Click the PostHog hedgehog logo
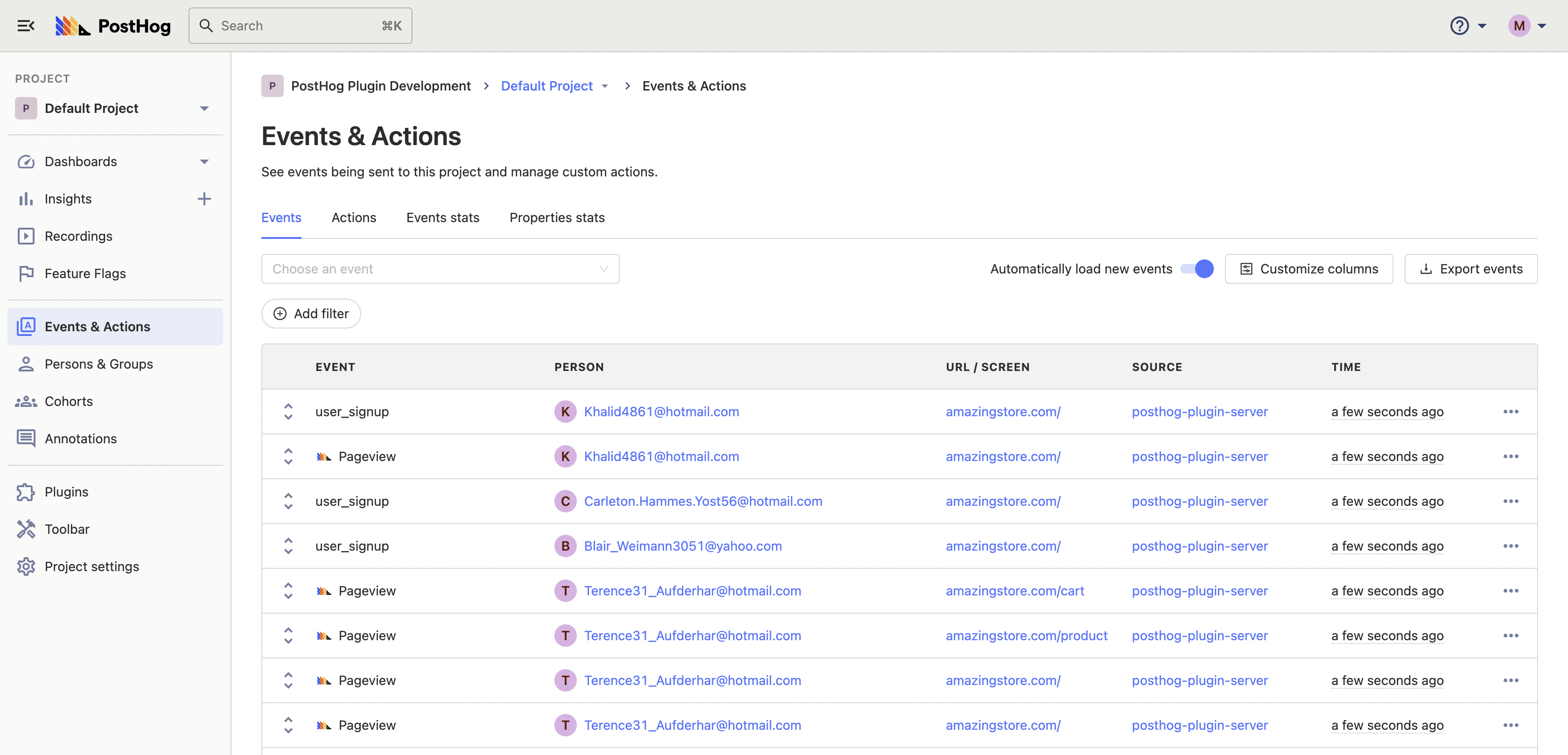This screenshot has width=1568, height=755. tap(72, 26)
